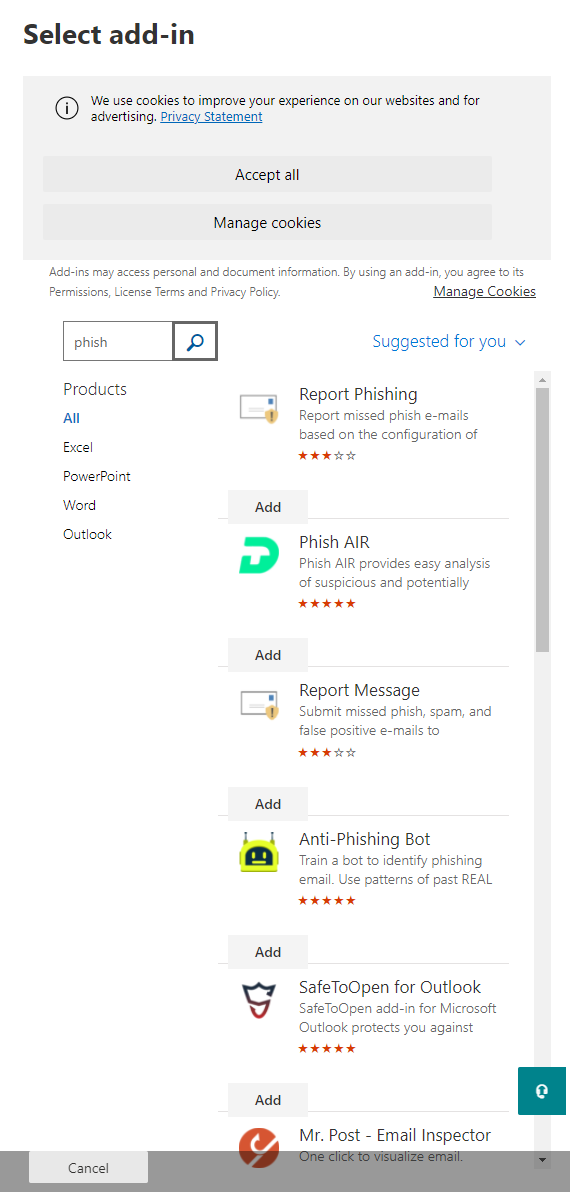Click the underlined Manage Cookies link
The height and width of the screenshot is (1192, 570).
(x=485, y=291)
